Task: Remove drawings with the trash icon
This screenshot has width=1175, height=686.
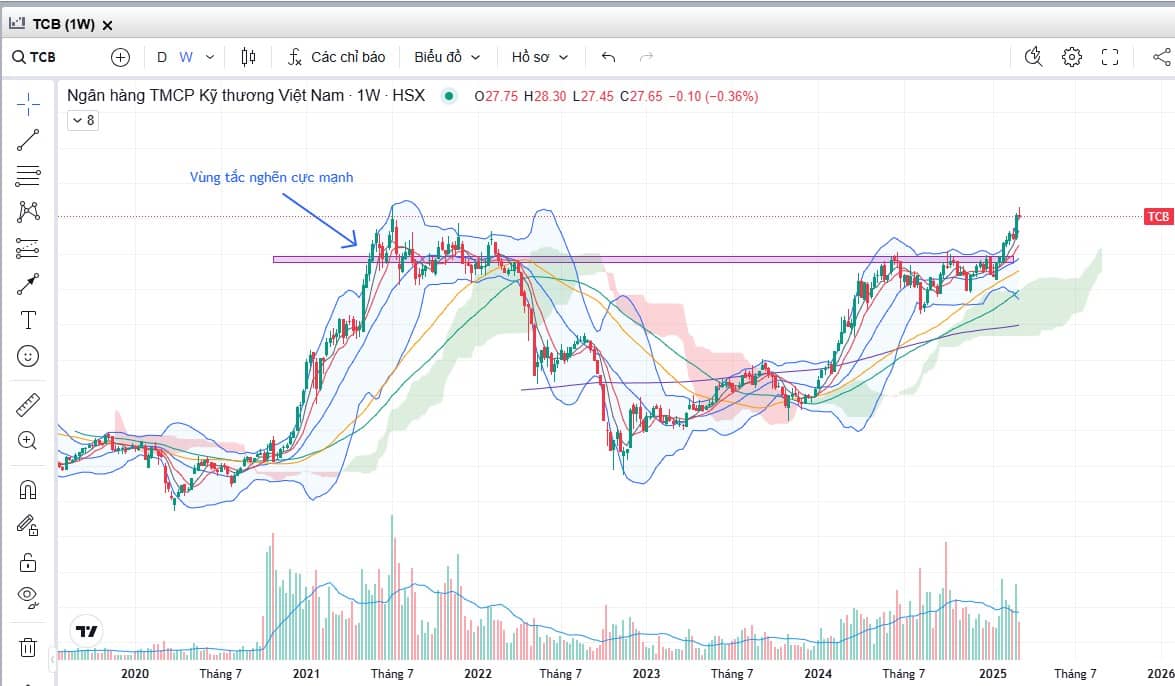Action: [x=28, y=647]
